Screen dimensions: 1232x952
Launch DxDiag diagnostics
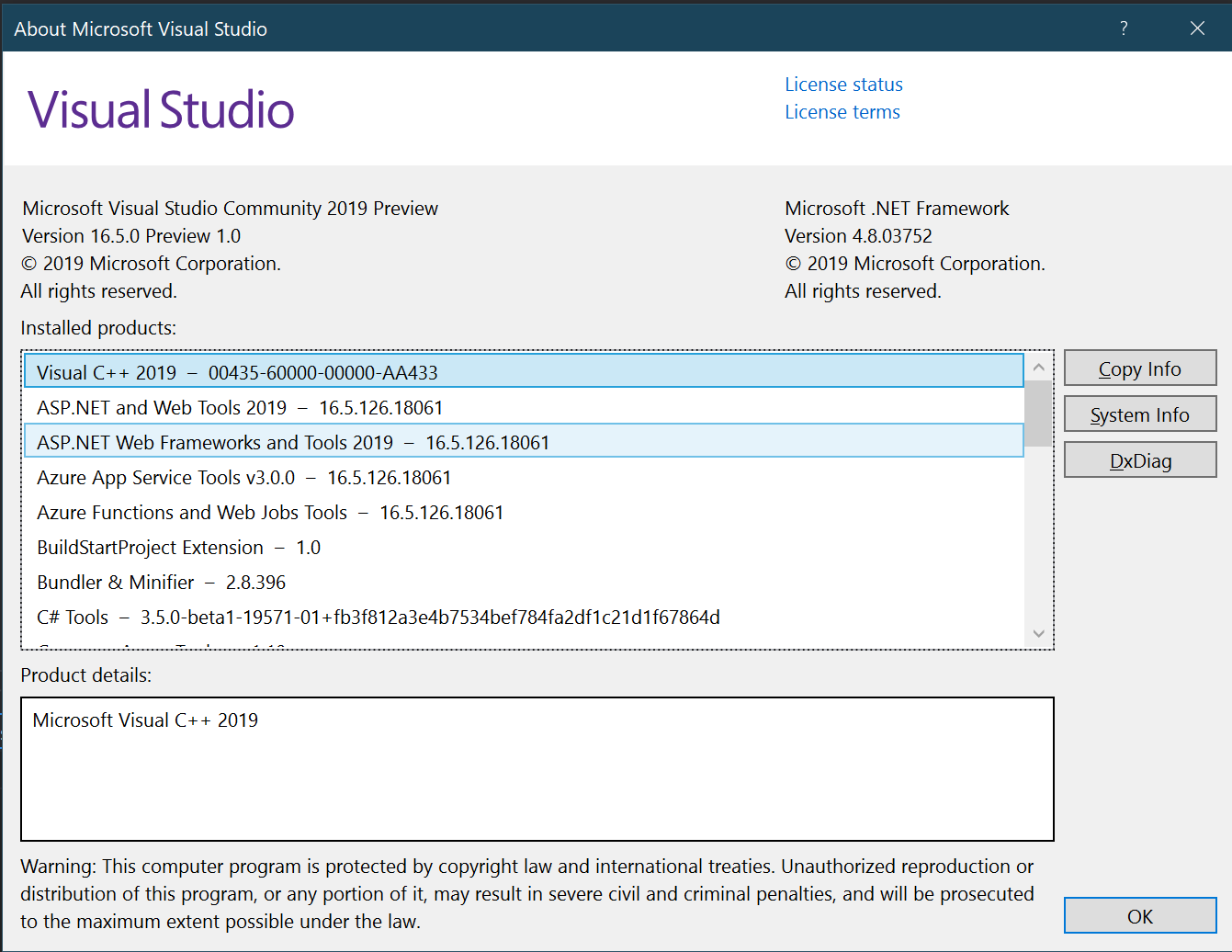(x=1140, y=459)
